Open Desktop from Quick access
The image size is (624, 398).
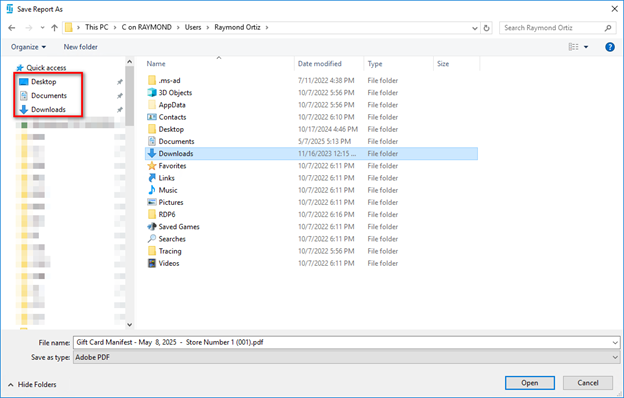[44, 82]
